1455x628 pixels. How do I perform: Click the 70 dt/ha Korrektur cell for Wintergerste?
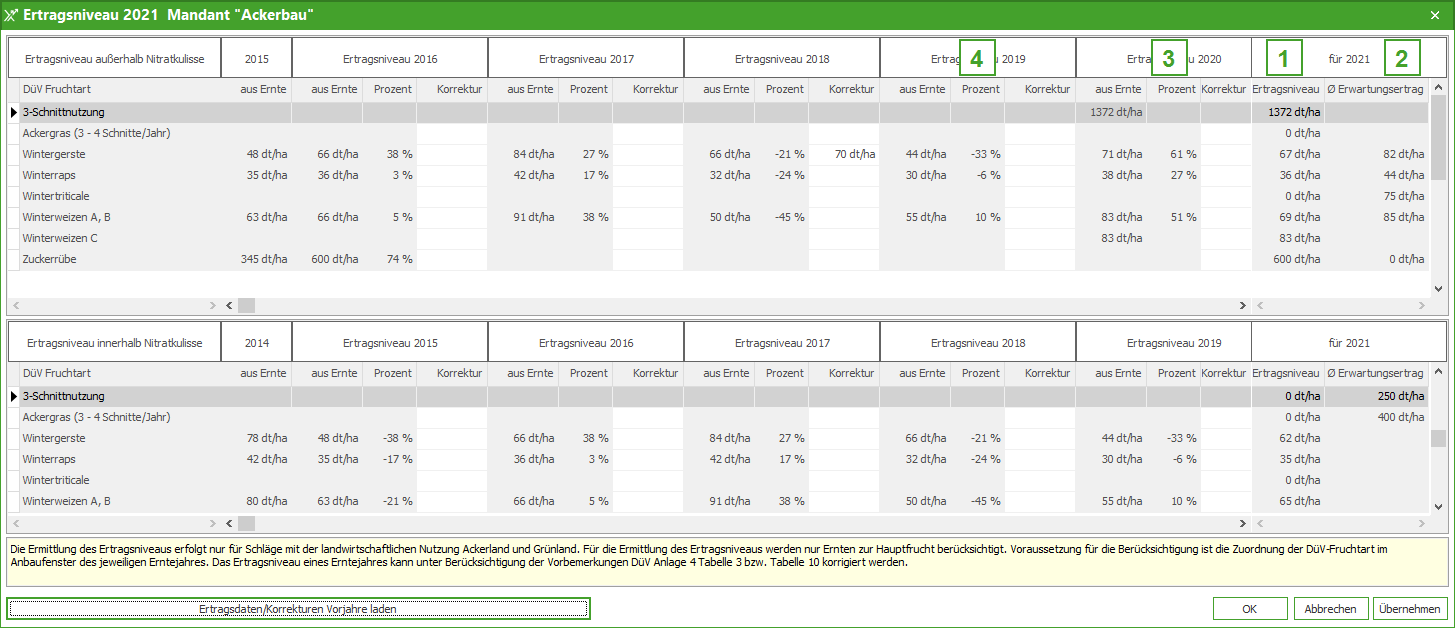(x=843, y=154)
